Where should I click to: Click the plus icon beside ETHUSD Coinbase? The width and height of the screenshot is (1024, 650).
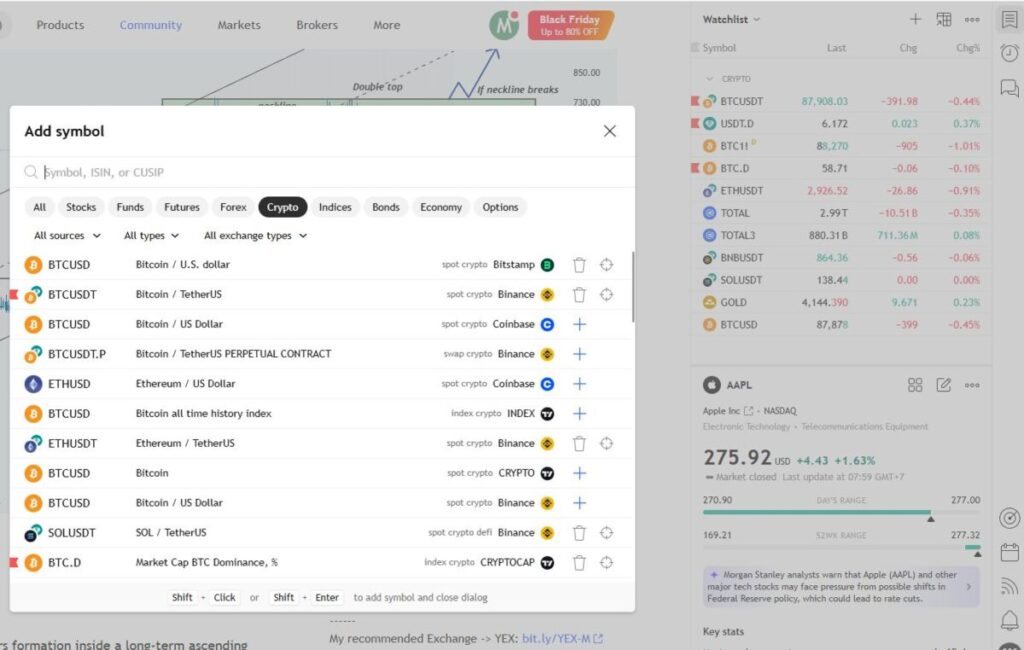coord(579,383)
